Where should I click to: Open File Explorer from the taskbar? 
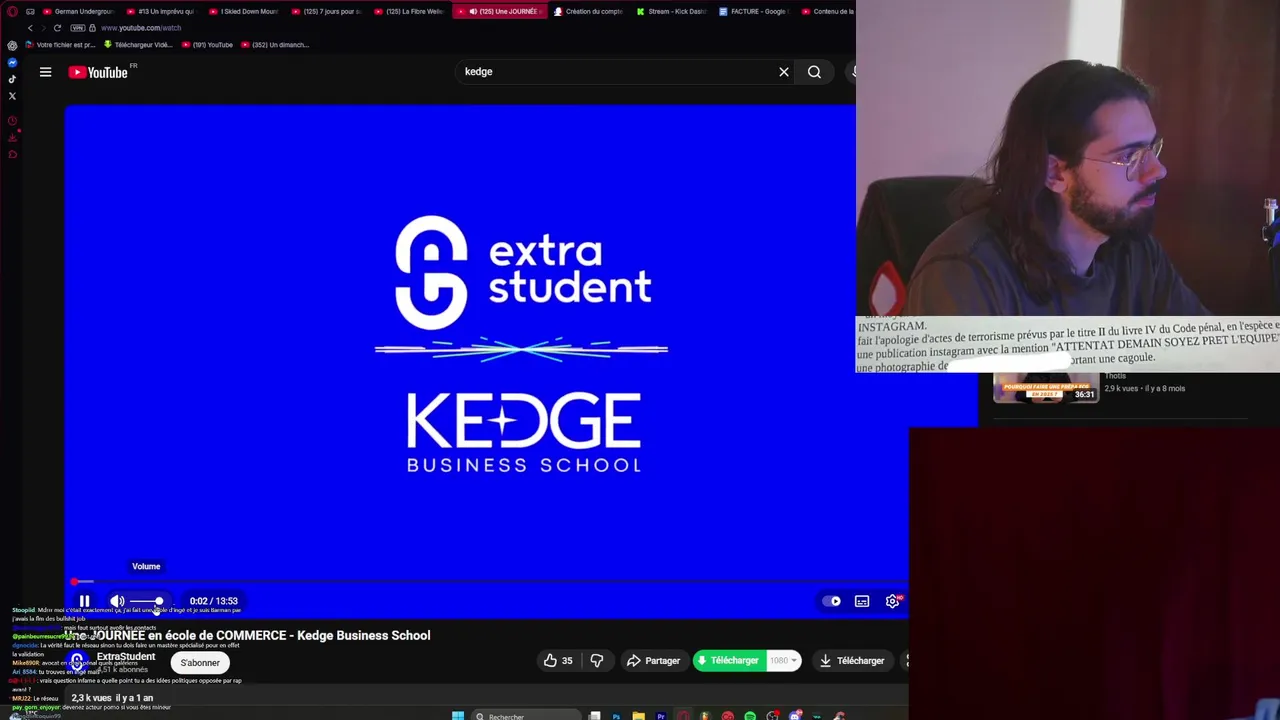coord(638,716)
